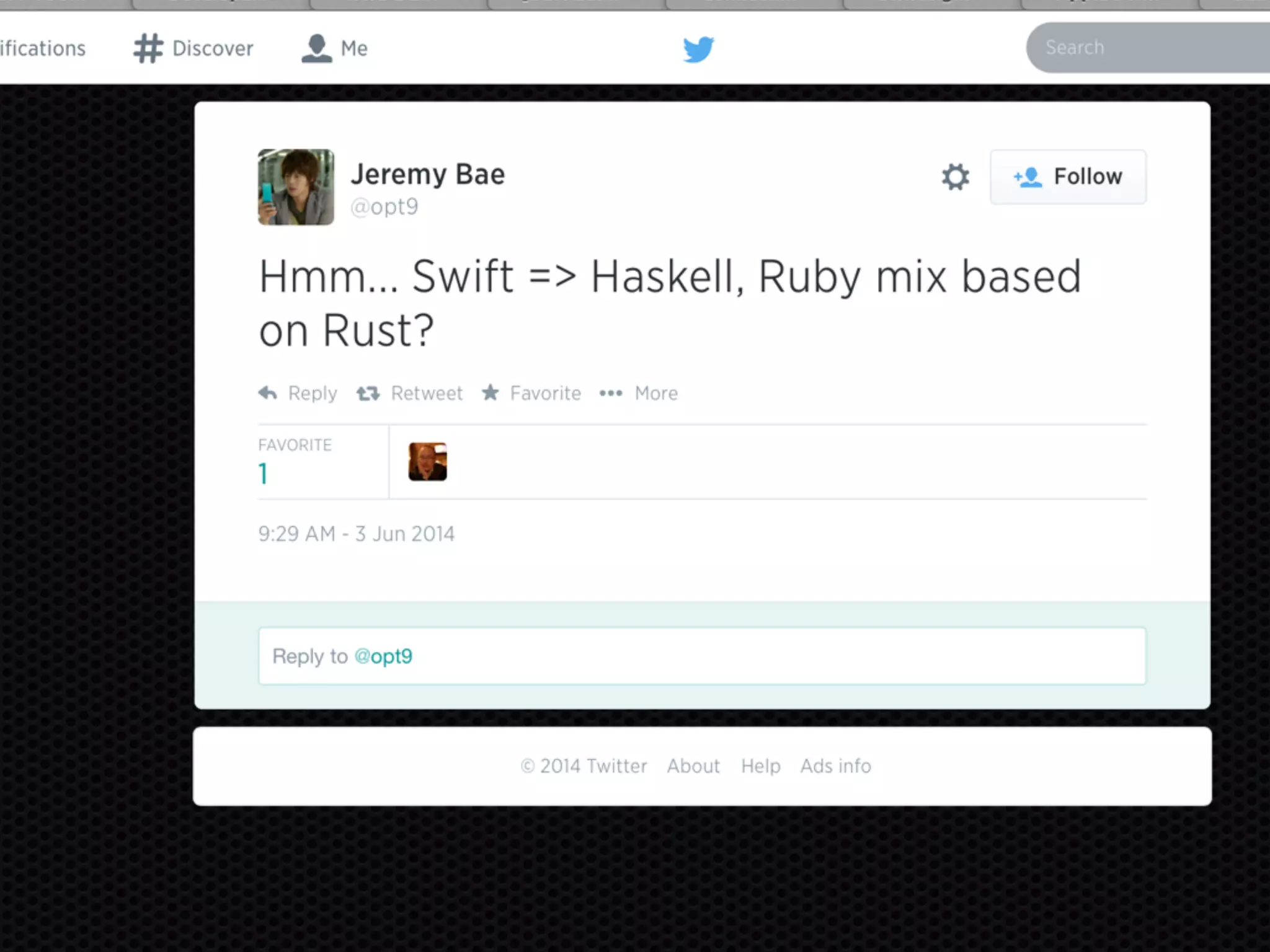Click the Reply to @opt9 box
The height and width of the screenshot is (952, 1270).
pos(702,656)
